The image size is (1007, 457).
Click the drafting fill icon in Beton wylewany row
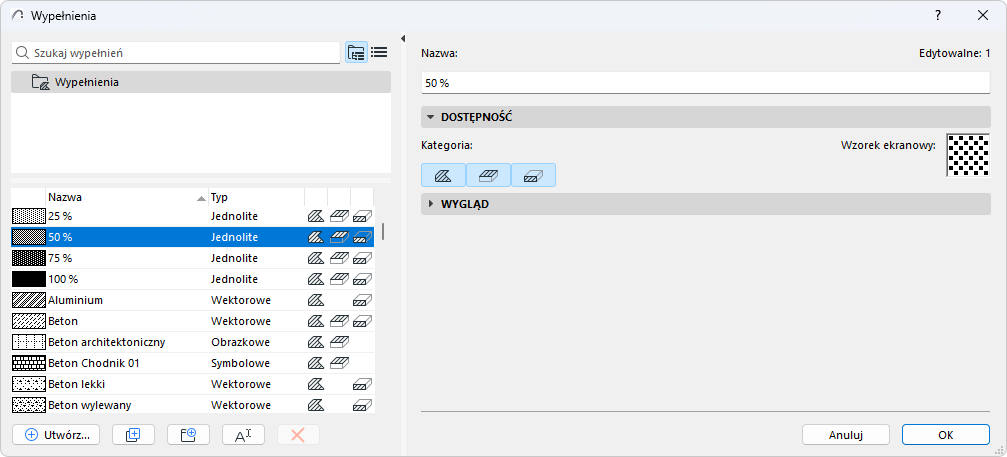tap(315, 405)
